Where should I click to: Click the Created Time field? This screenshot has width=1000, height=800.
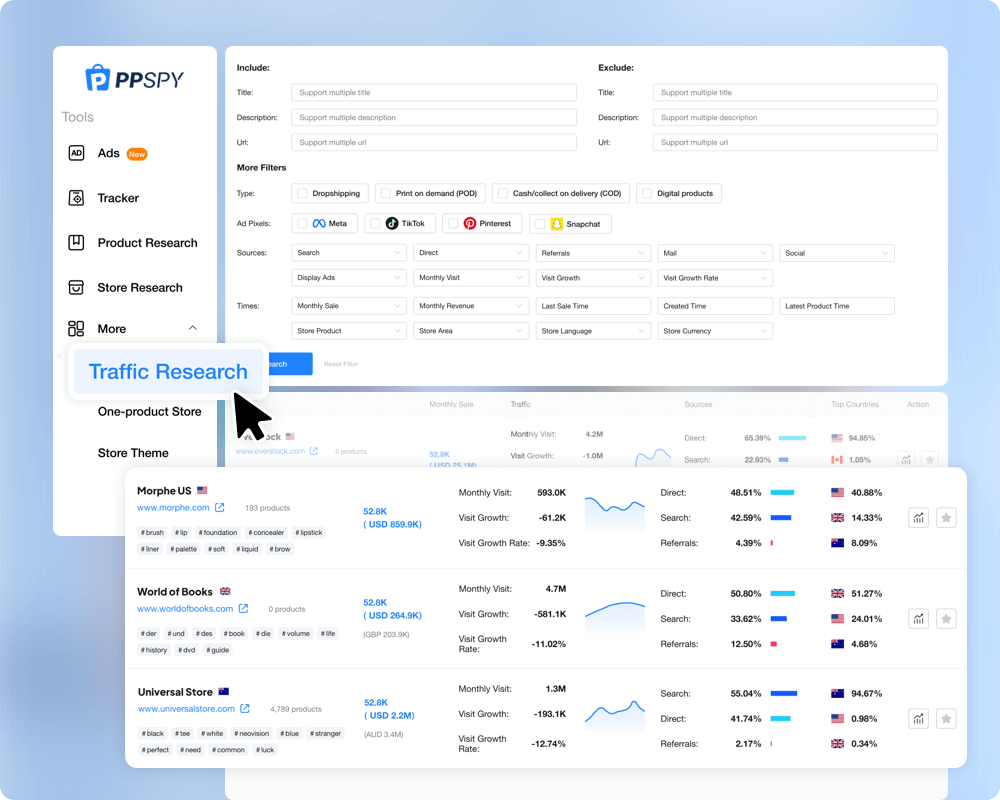[715, 306]
